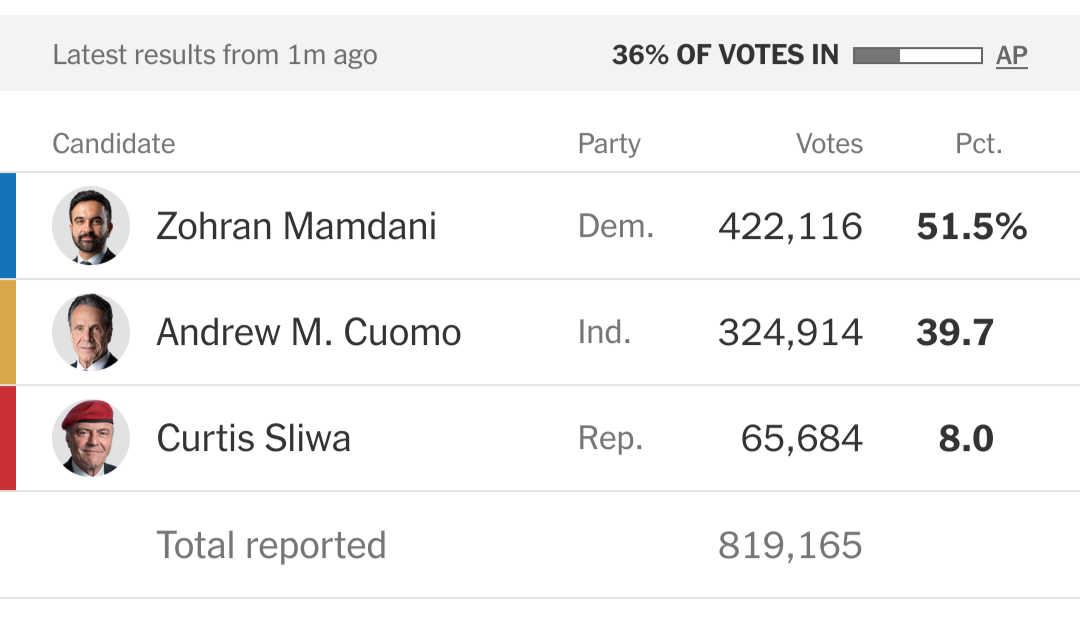Screen dimensions: 1080x621
Task: Select the photo beside Zohran Mamdani's name
Action: (x=91, y=226)
